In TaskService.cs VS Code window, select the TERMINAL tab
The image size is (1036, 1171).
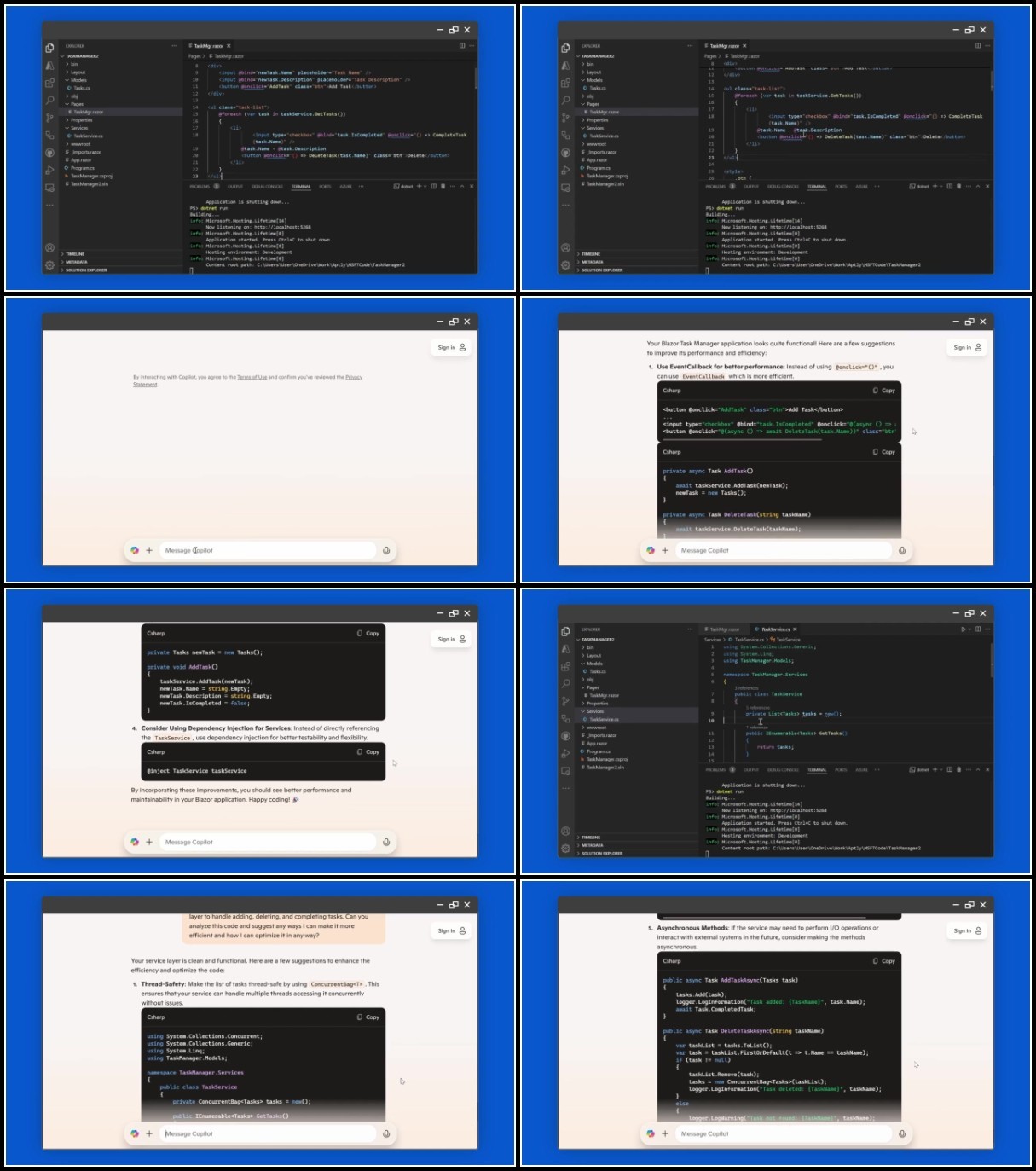click(817, 769)
